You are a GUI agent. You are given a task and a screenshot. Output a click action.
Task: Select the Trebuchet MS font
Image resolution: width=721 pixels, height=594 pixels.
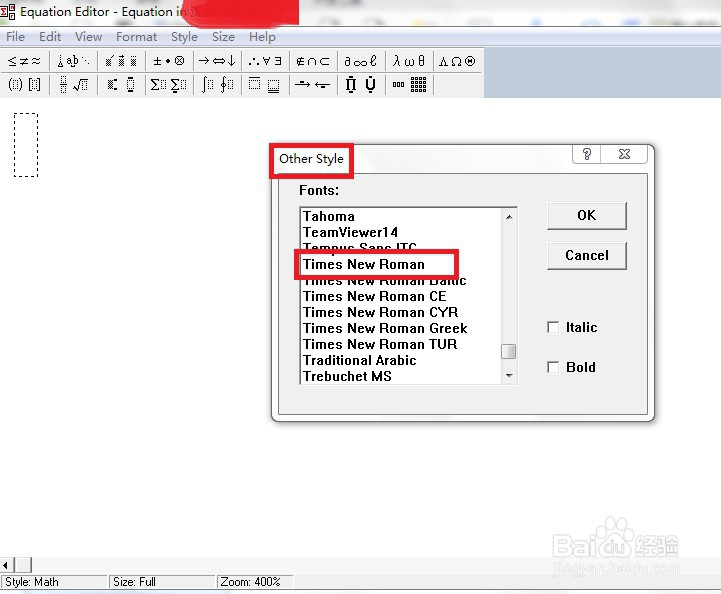point(401,376)
